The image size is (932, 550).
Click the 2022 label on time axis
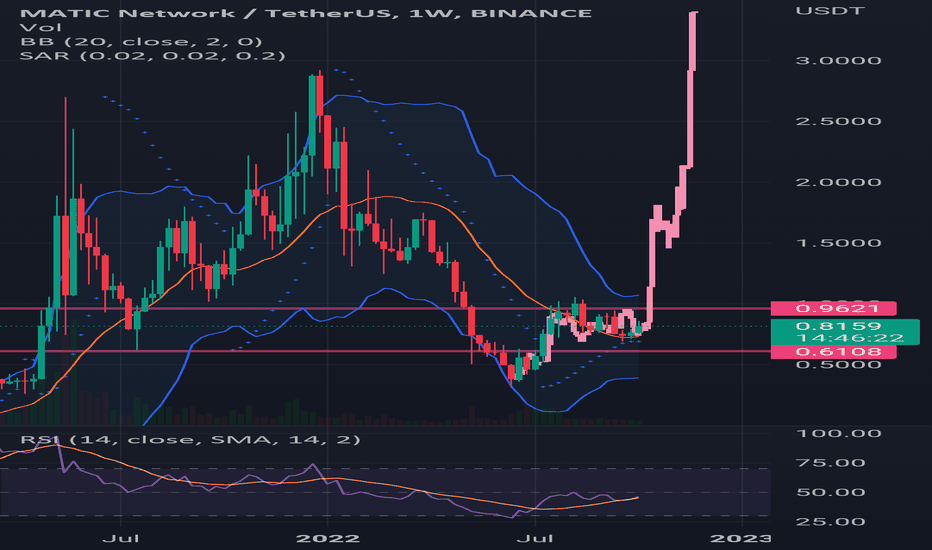point(328,539)
